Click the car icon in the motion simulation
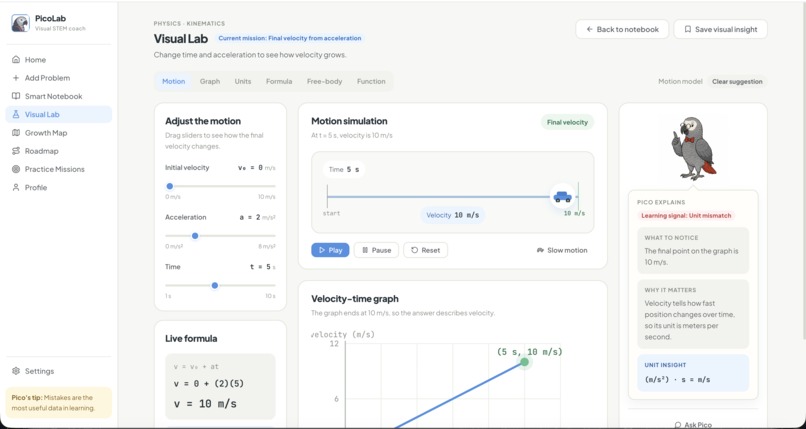Screen dimensions: 806x429 562,196
